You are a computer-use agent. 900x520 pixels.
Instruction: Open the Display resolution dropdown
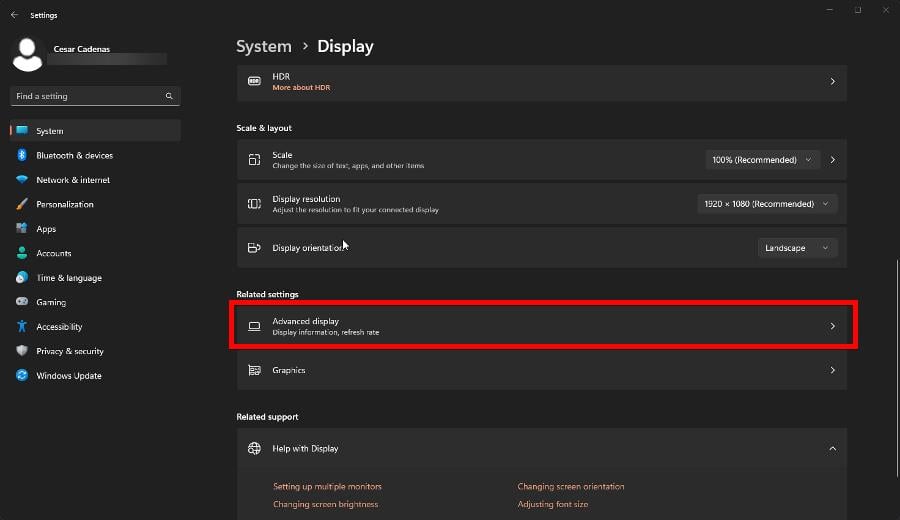767,204
